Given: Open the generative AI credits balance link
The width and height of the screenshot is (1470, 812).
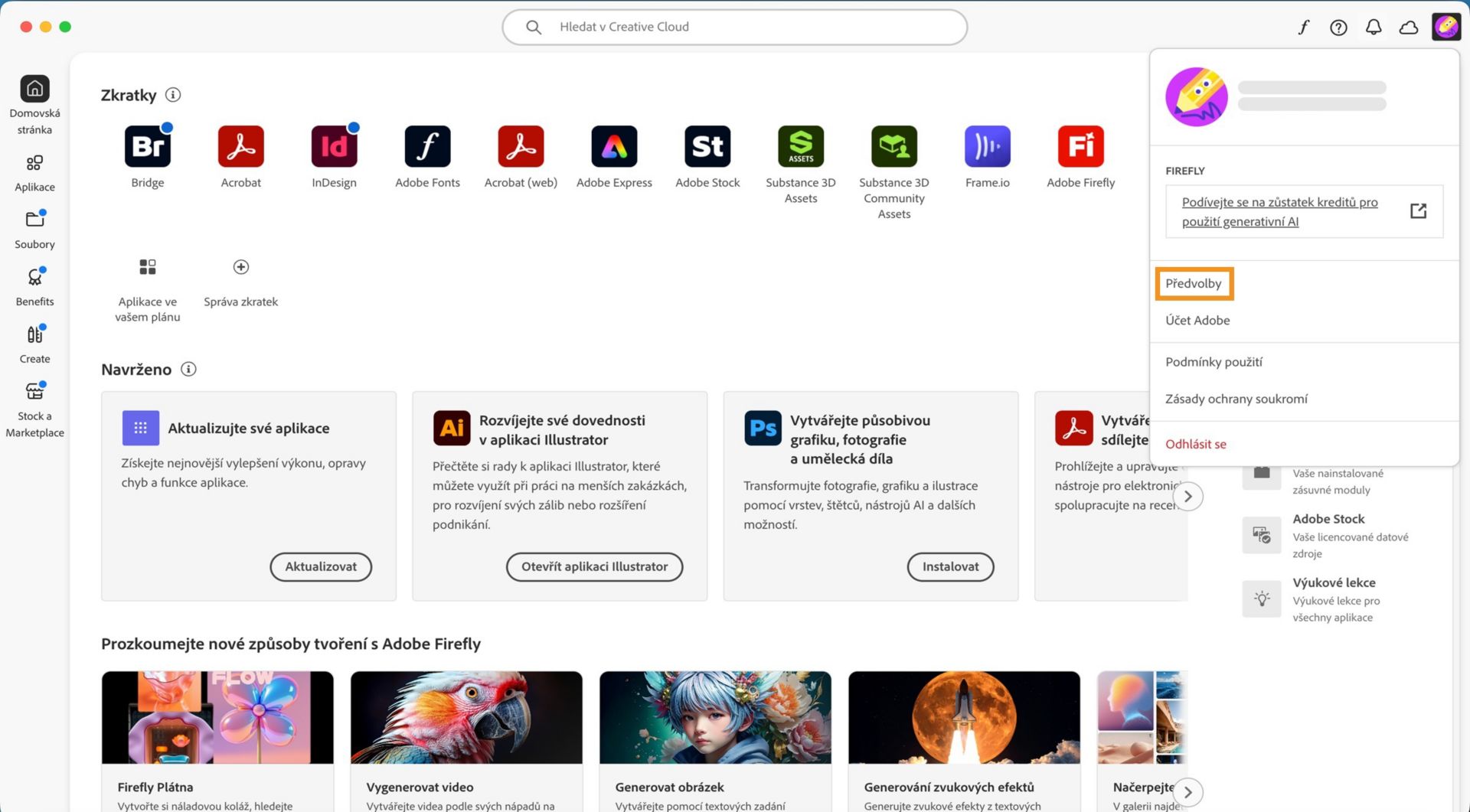Looking at the screenshot, I should pyautogui.click(x=1280, y=211).
